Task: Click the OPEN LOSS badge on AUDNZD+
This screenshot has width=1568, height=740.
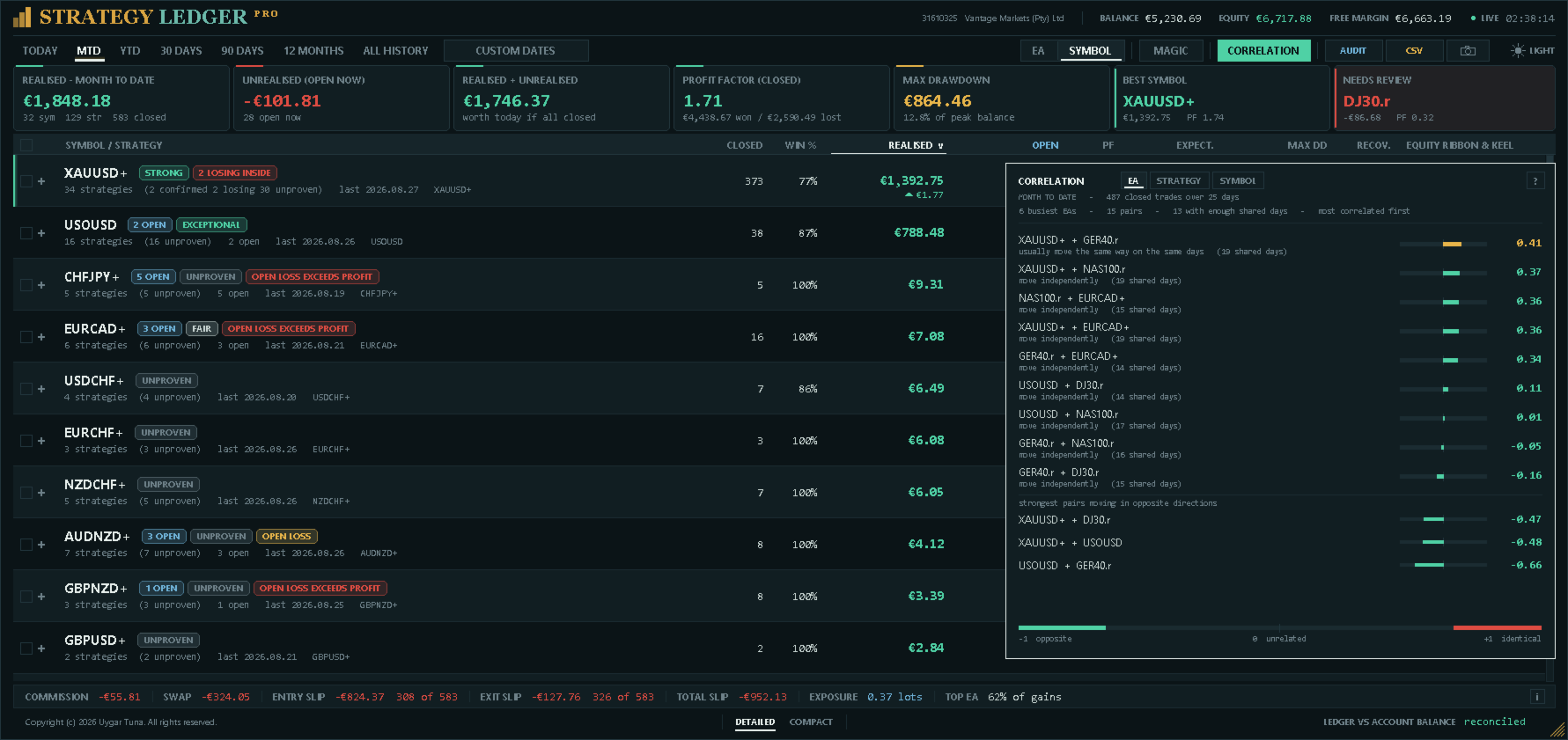Action: pos(286,537)
